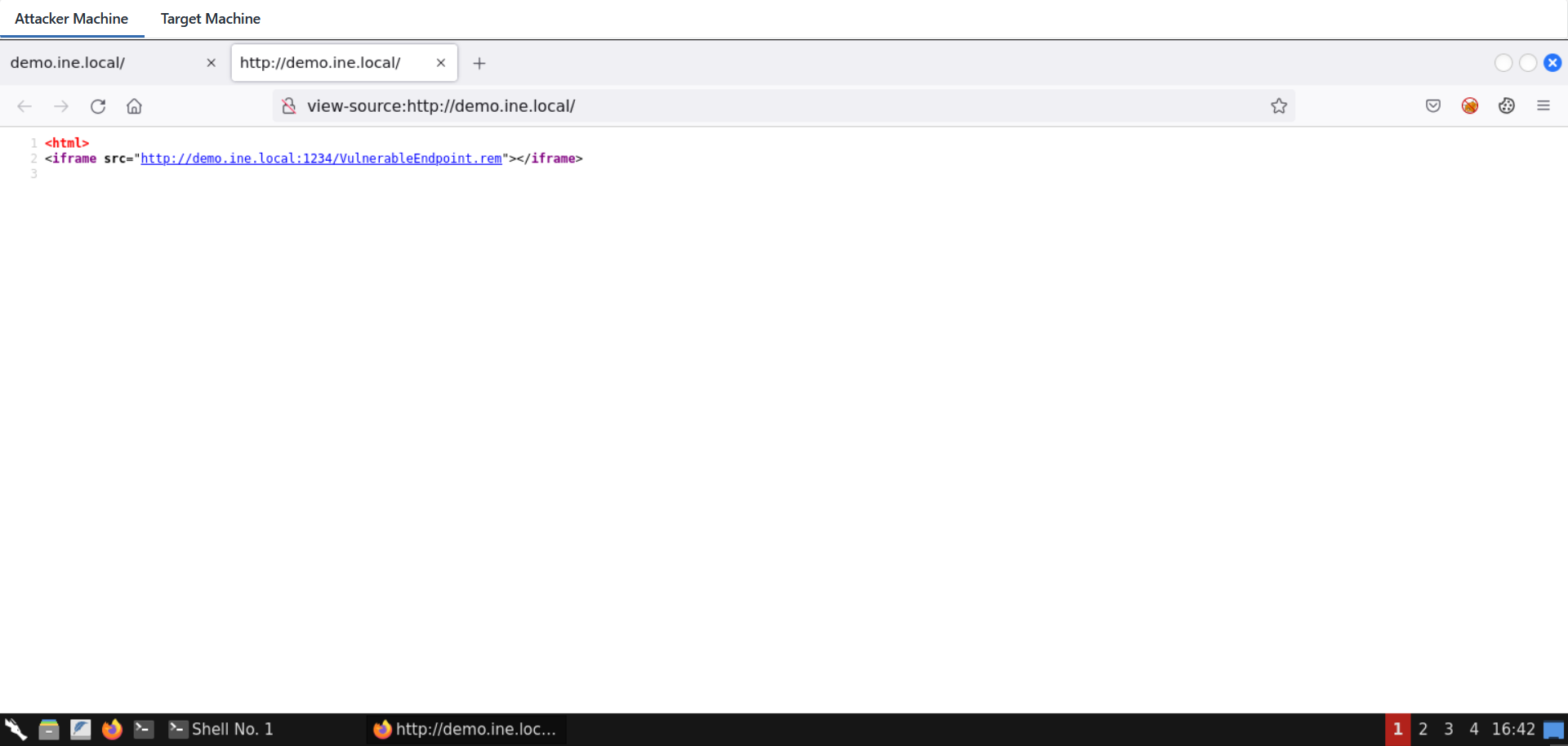The height and width of the screenshot is (746, 1568).
Task: Open the VulnerableEndpoint.rem iframe link
Action: [x=321, y=159]
